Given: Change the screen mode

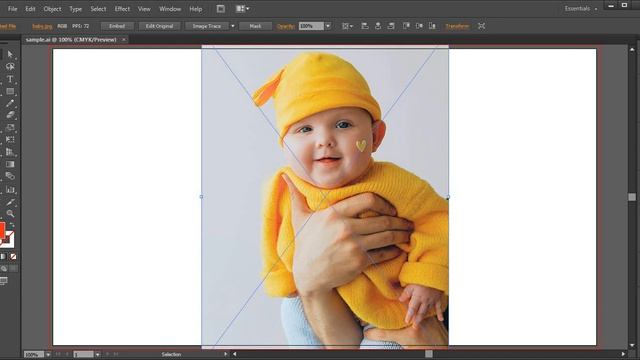Looking at the screenshot, I should click(x=4, y=281).
